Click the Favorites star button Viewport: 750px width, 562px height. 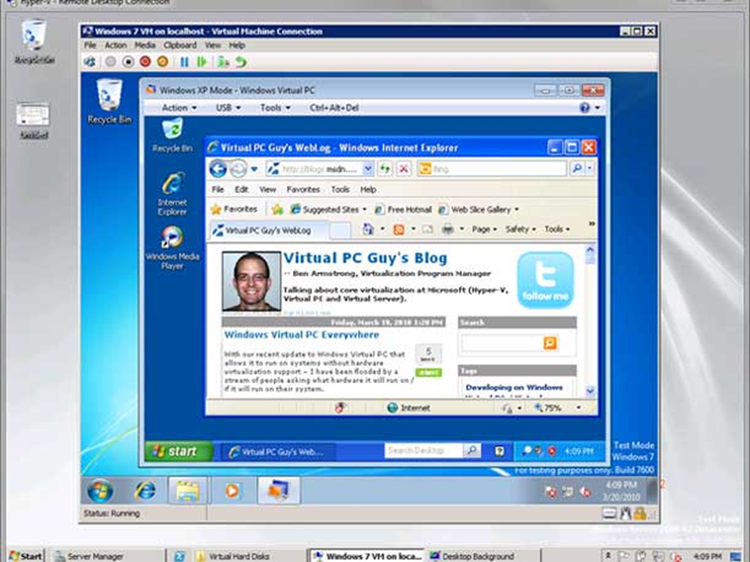click(234, 209)
